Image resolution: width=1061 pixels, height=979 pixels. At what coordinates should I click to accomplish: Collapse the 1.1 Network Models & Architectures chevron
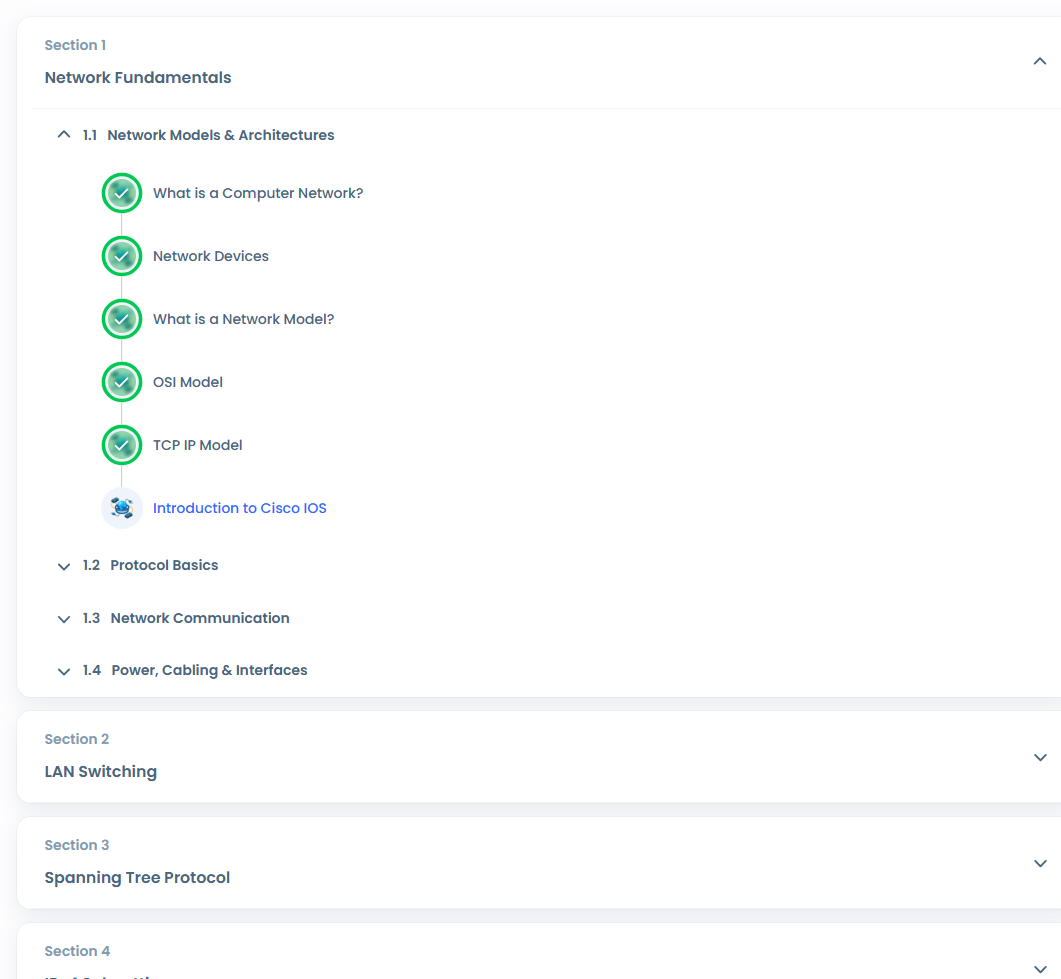coord(64,135)
